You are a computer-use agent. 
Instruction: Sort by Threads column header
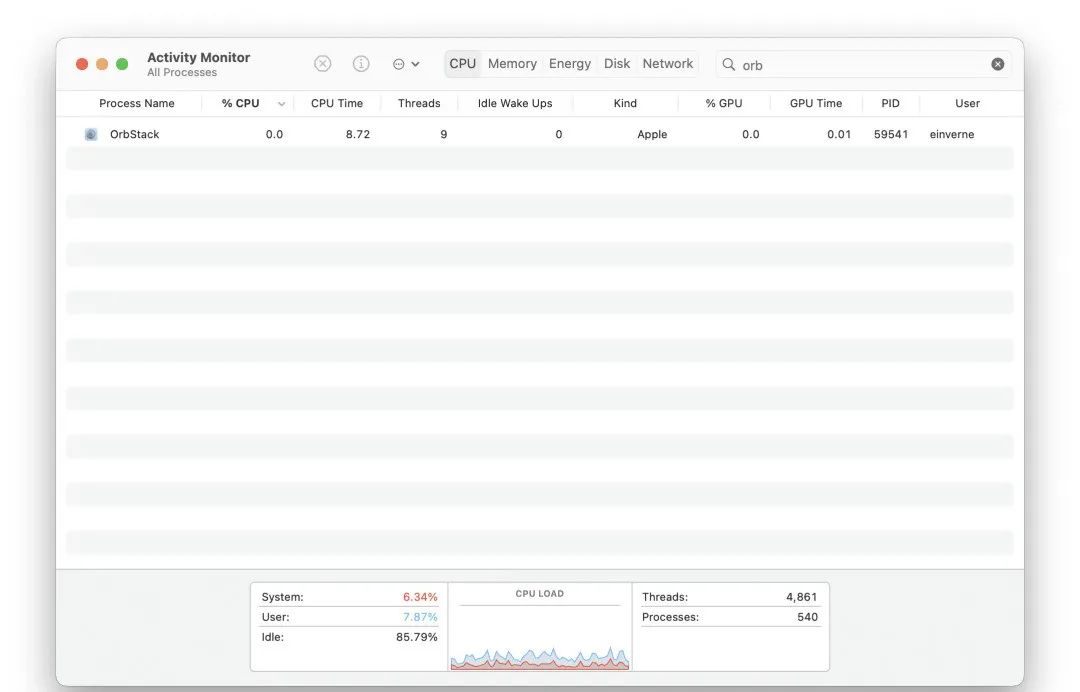click(419, 103)
